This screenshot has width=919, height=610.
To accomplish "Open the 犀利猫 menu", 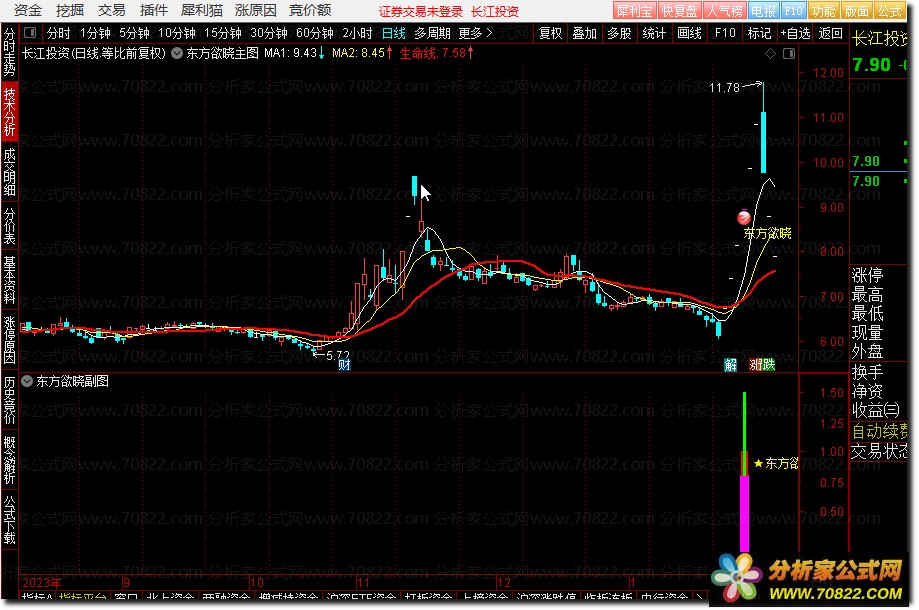I will [202, 10].
